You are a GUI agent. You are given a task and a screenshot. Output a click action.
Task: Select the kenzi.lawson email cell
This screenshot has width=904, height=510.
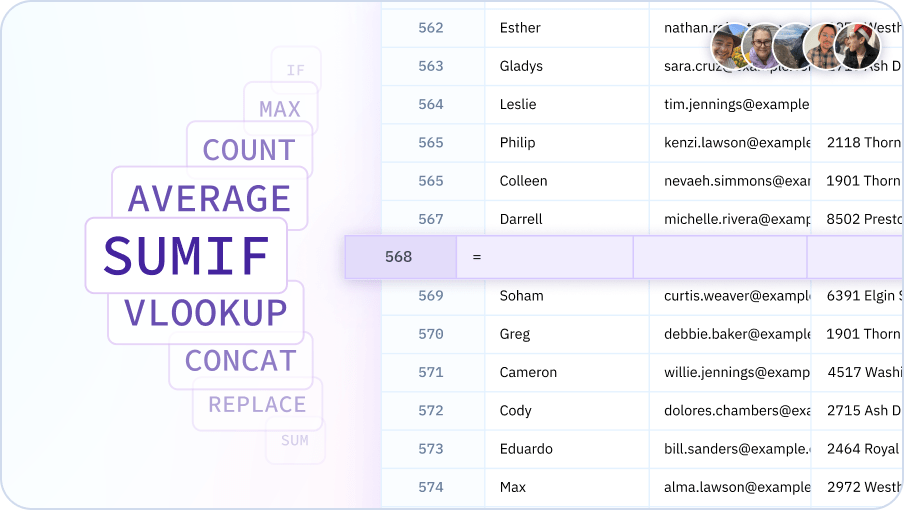730,142
